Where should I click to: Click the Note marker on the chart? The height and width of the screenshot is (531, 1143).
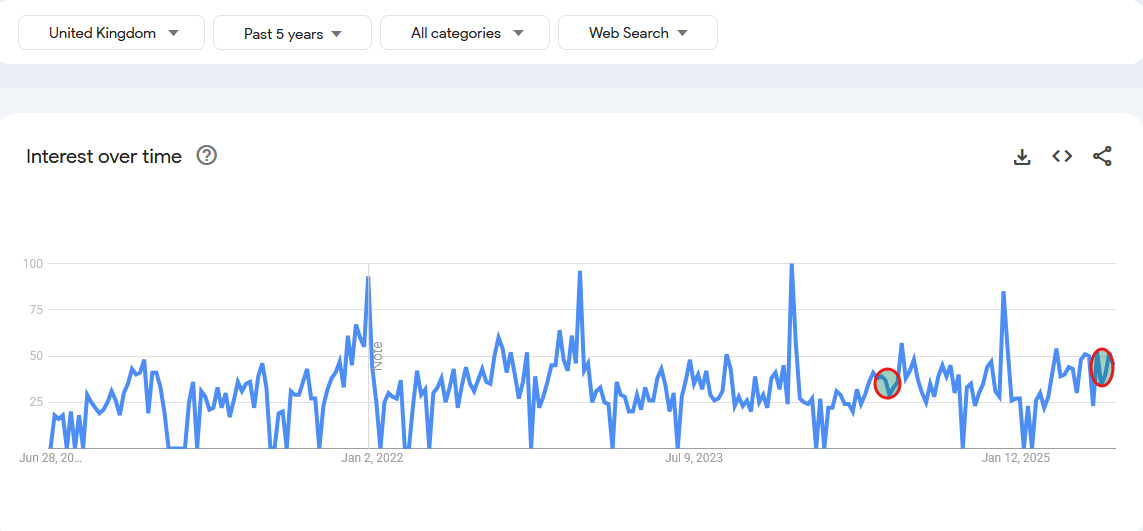coord(378,356)
